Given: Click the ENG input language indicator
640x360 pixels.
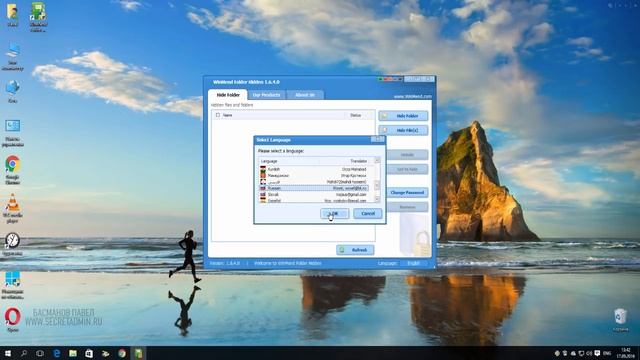Looking at the screenshot, I should click(607, 353).
